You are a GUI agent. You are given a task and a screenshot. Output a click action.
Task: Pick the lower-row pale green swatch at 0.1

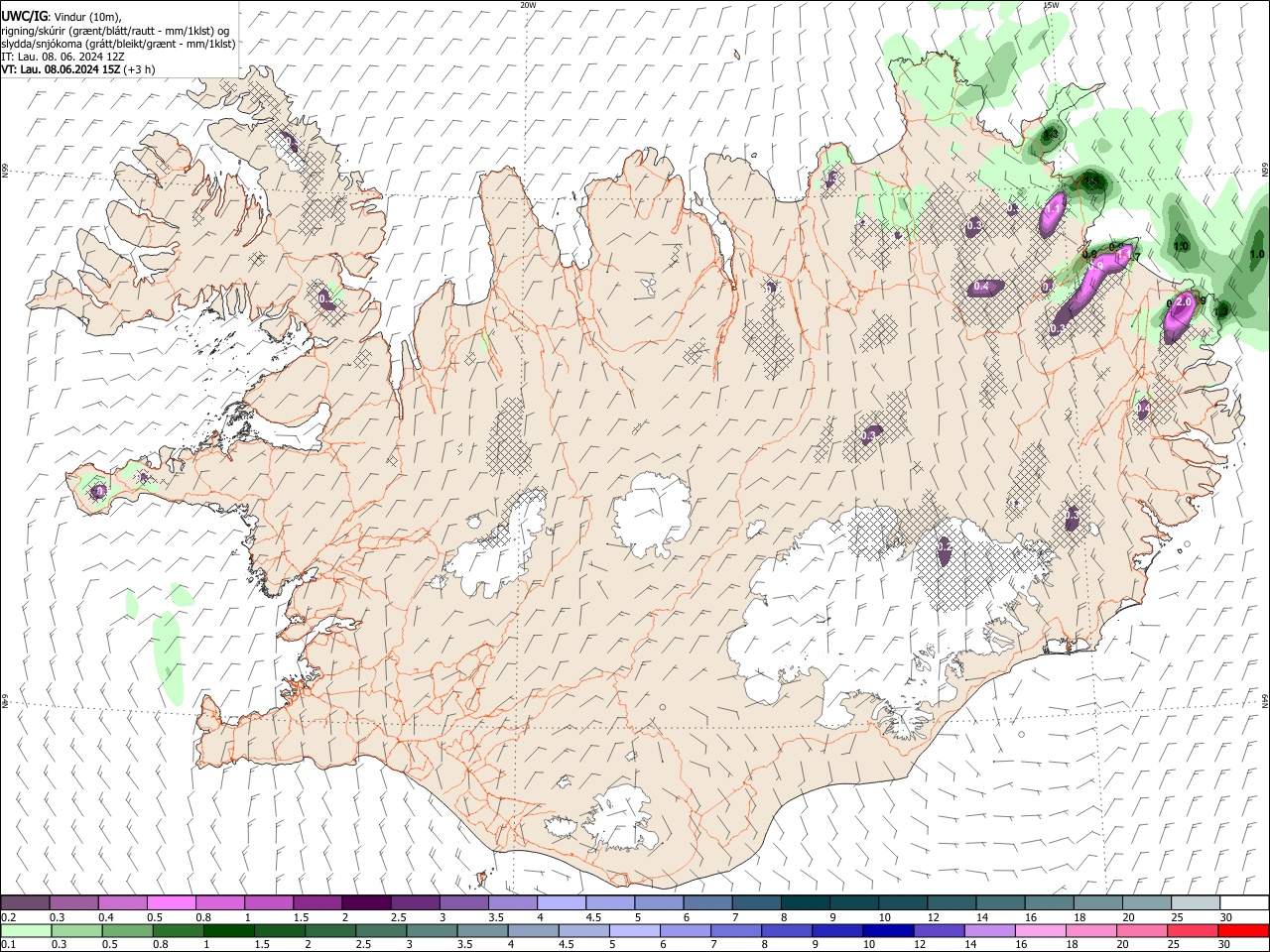tap(26, 930)
